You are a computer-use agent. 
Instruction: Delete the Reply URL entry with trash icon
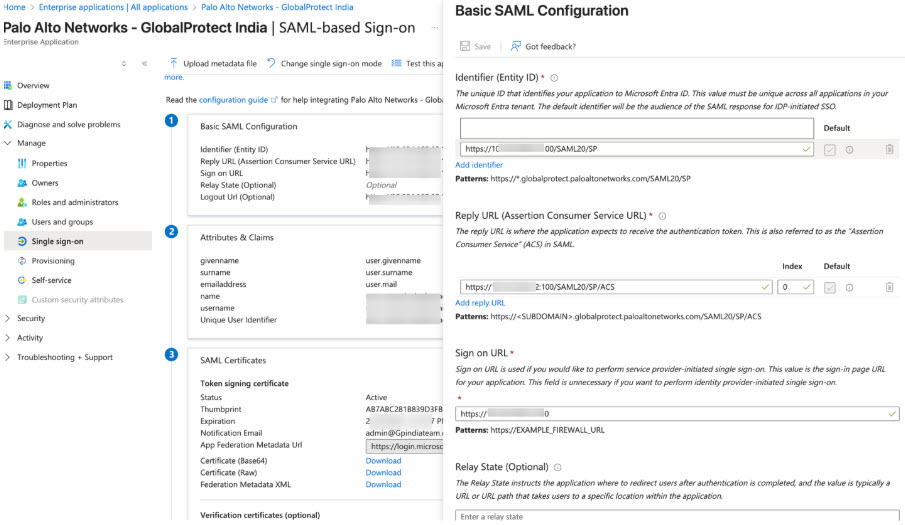[x=889, y=287]
